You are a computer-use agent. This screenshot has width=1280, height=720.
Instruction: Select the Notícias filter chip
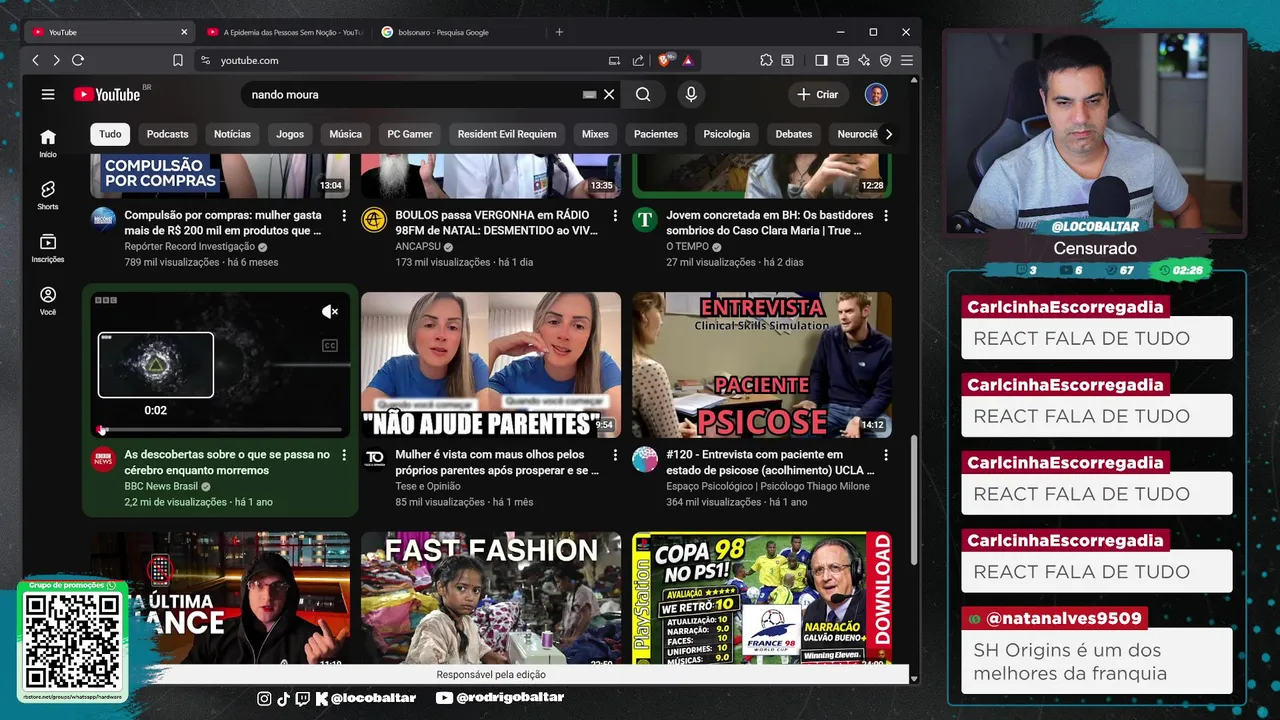pos(232,134)
